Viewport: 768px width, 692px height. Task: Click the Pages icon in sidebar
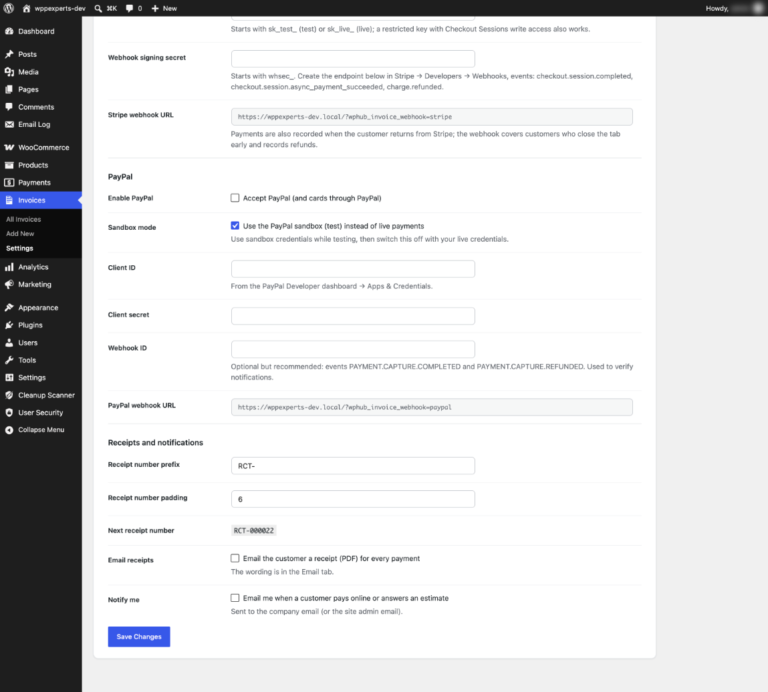point(9,90)
